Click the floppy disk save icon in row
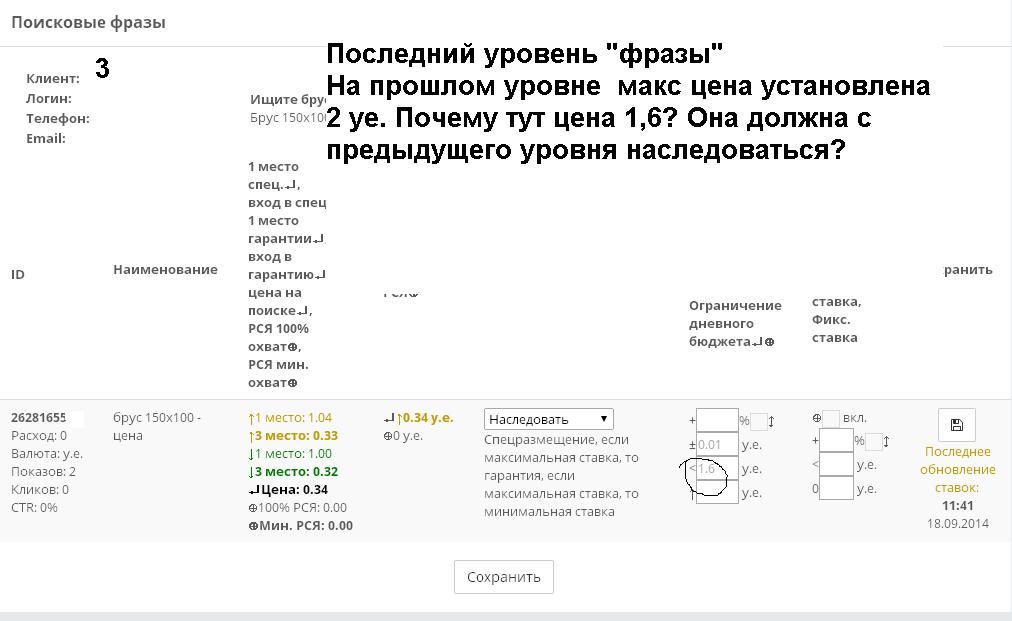 956,425
